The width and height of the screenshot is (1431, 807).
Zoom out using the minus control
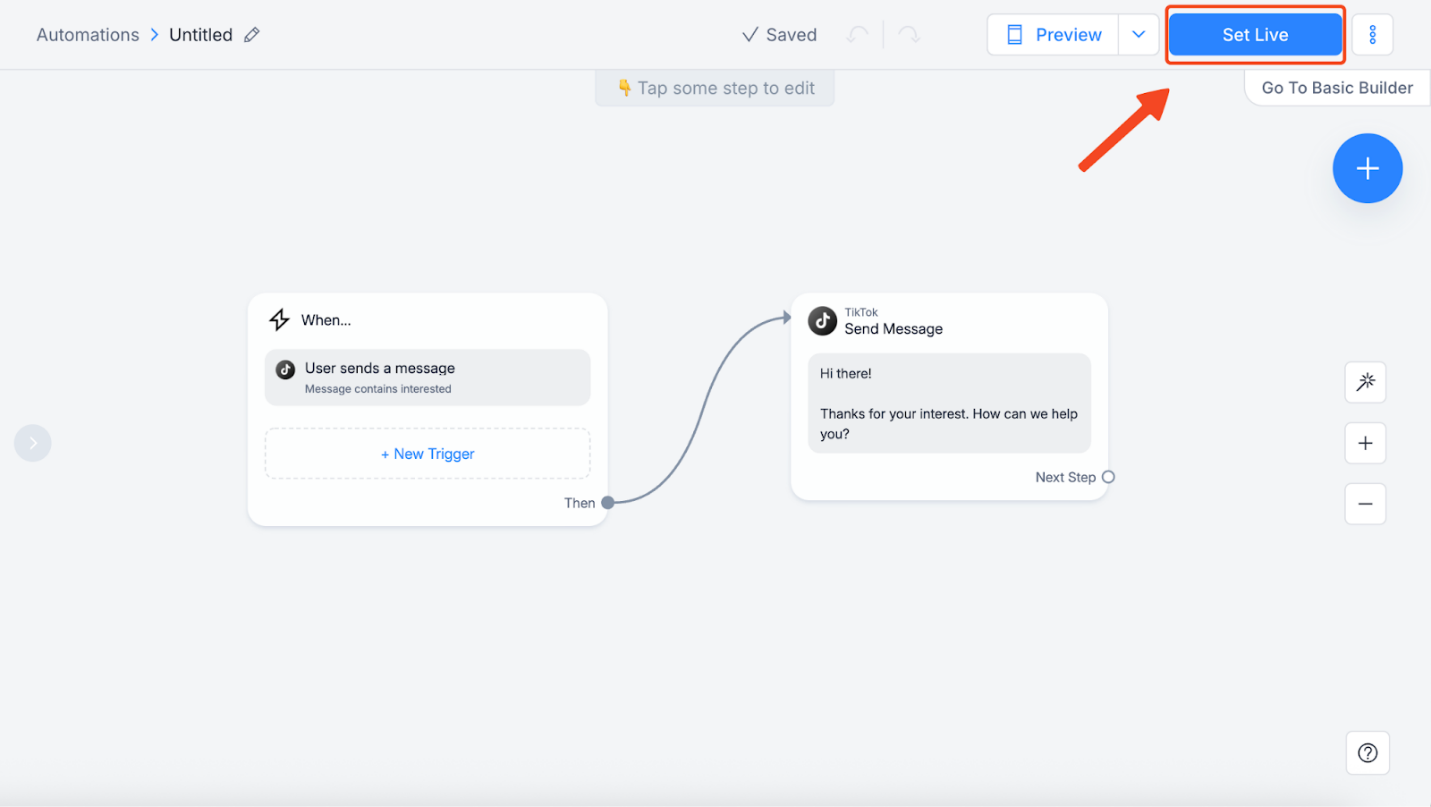1365,503
